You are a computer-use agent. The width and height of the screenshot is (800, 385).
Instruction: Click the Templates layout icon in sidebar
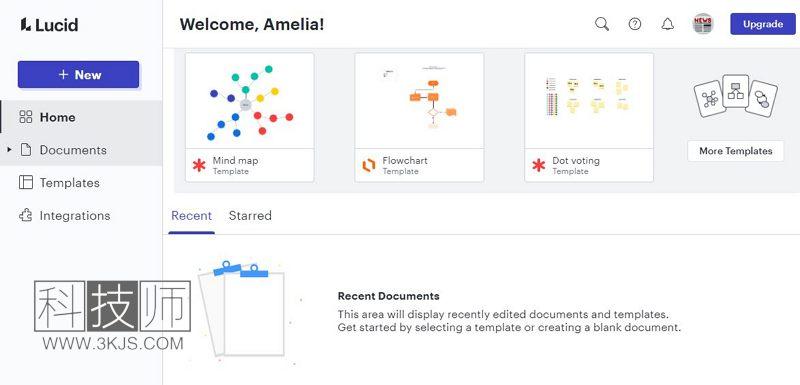coord(26,182)
